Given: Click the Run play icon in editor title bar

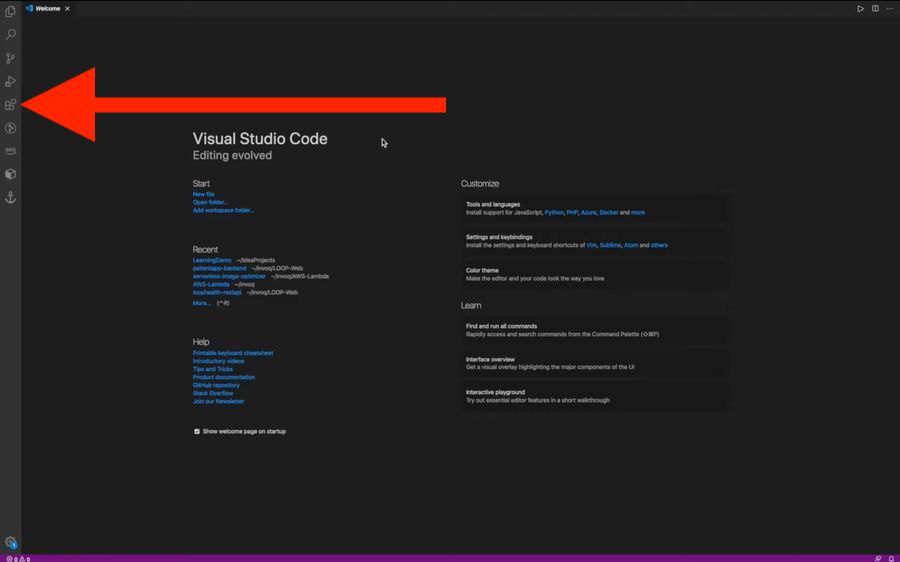Looking at the screenshot, I should pos(860,9).
